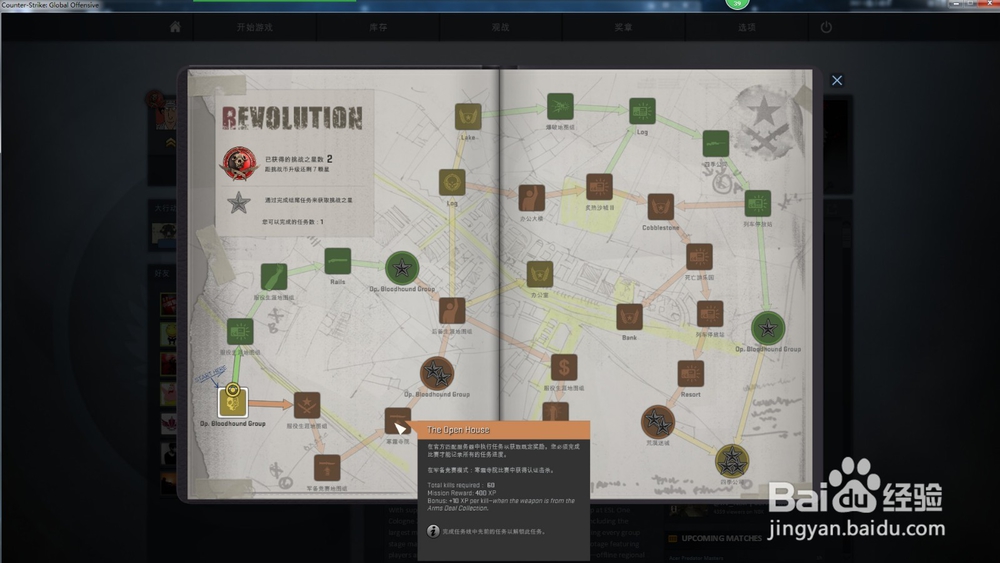Select brown 死亡游乐园 mission node
This screenshot has height=563, width=1000.
pyautogui.click(x=699, y=257)
